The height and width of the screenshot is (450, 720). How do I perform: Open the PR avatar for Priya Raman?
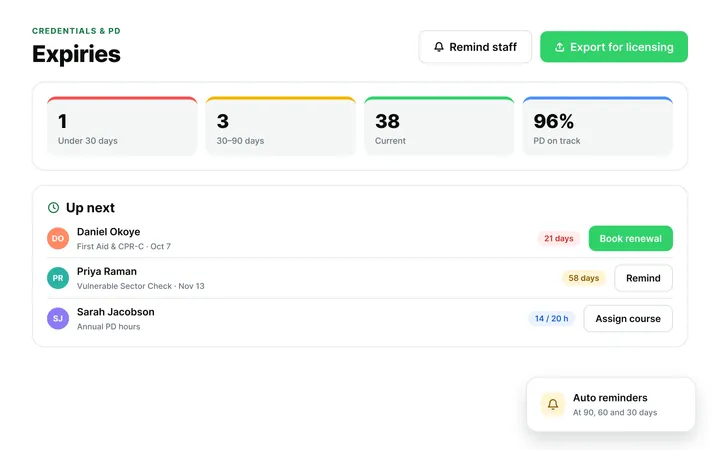point(58,278)
